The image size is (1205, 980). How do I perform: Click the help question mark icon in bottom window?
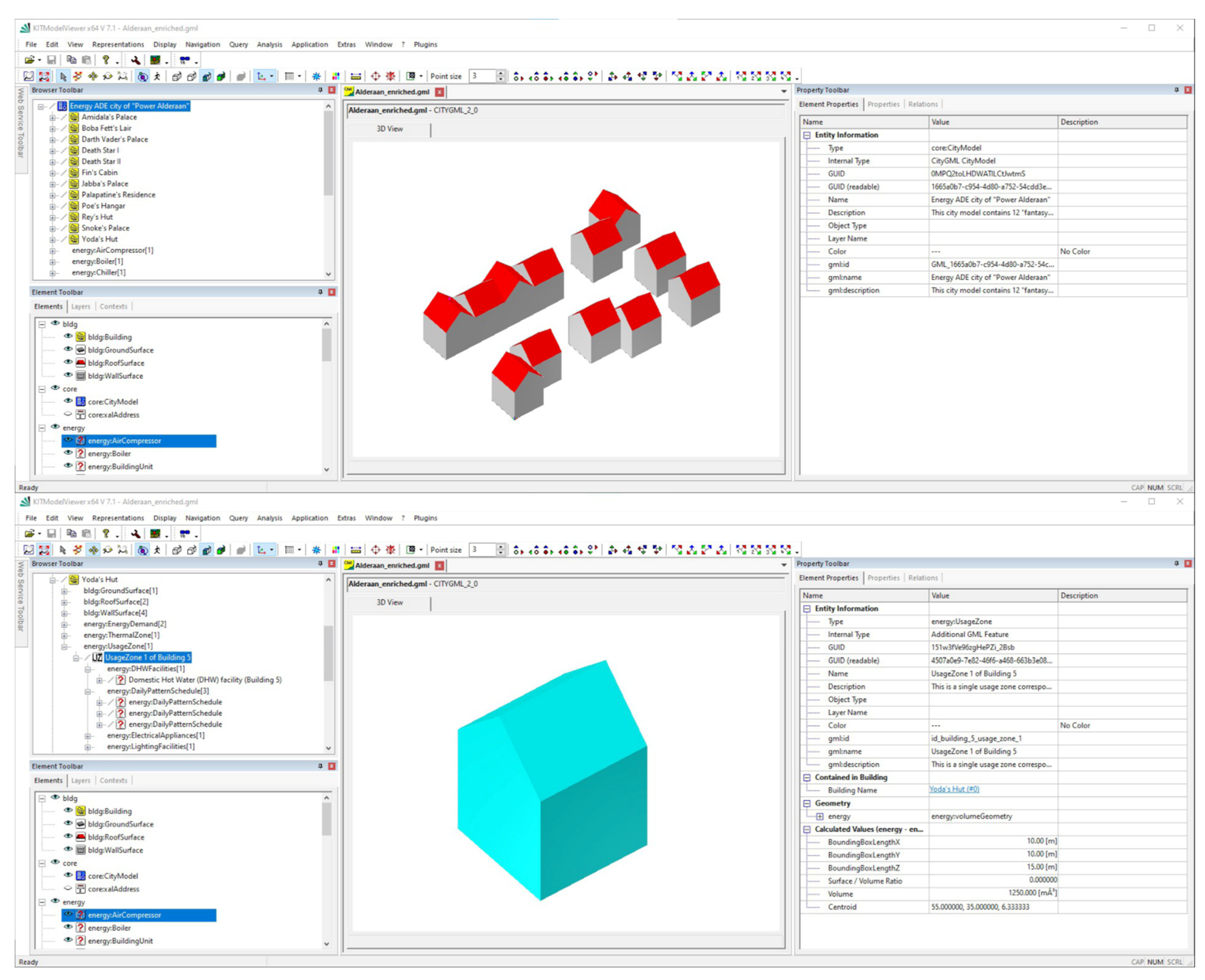(x=105, y=533)
